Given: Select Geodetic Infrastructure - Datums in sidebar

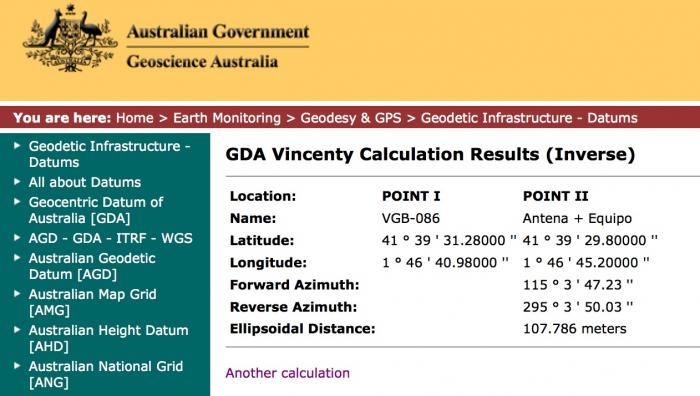Looking at the screenshot, I should tap(109, 154).
